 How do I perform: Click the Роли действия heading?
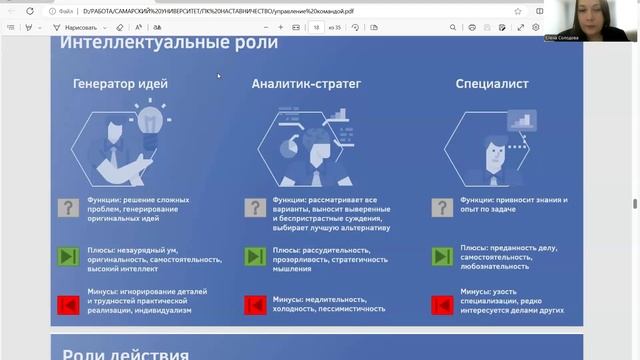point(126,354)
